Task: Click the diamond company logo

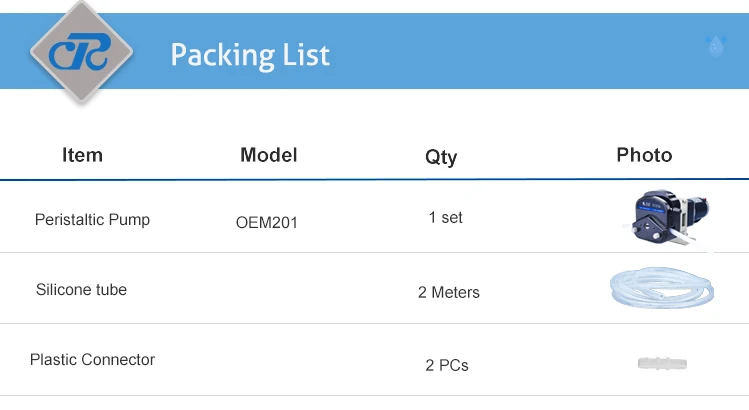Action: 81,52
